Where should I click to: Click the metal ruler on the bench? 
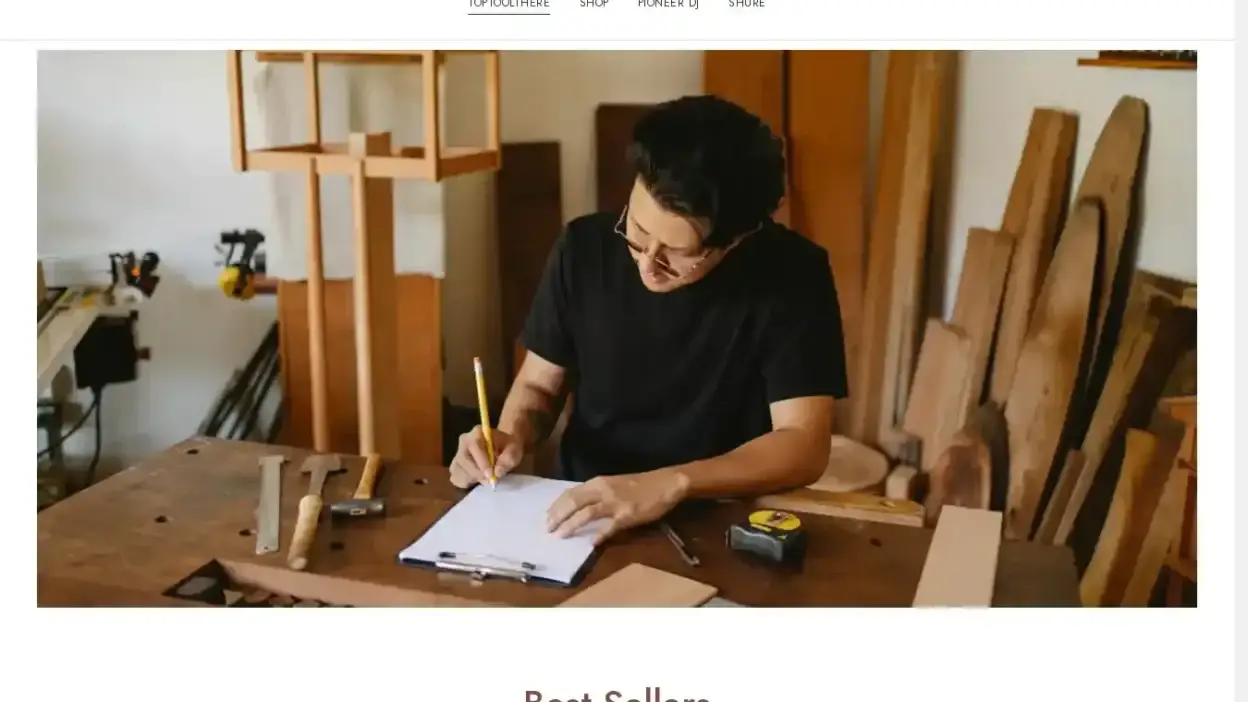269,504
